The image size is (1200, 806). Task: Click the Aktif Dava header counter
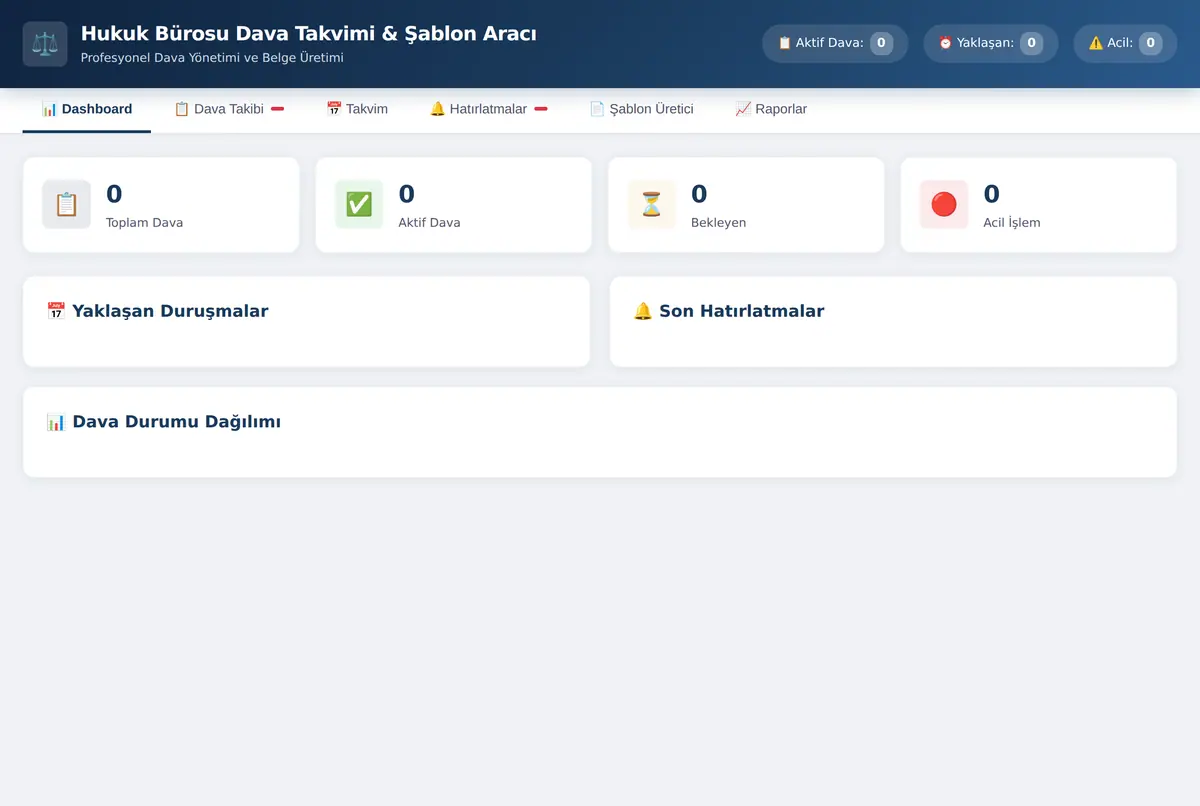[835, 43]
